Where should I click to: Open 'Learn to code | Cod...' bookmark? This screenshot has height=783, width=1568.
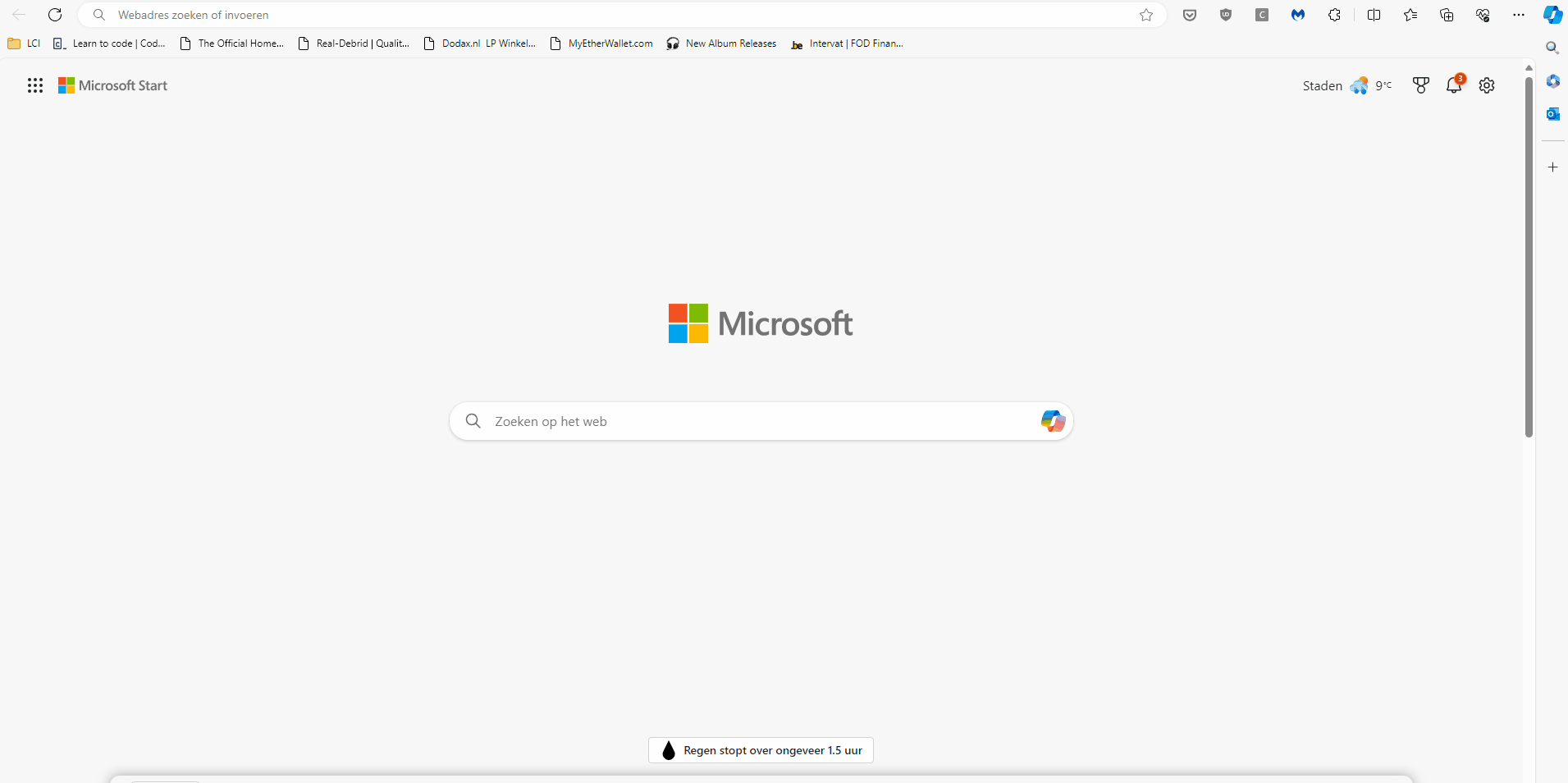(109, 43)
